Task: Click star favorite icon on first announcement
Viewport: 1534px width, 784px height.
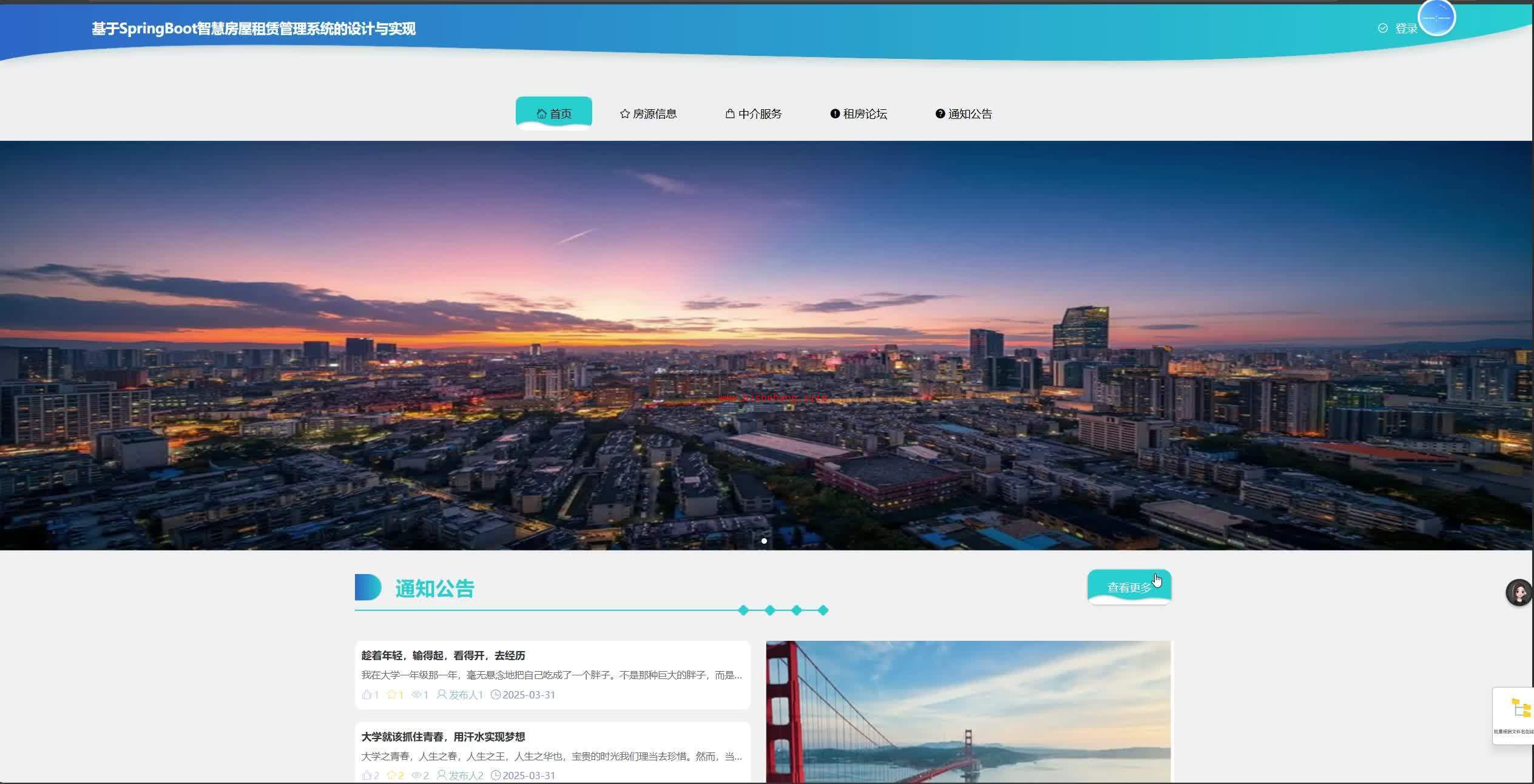Action: (391, 695)
